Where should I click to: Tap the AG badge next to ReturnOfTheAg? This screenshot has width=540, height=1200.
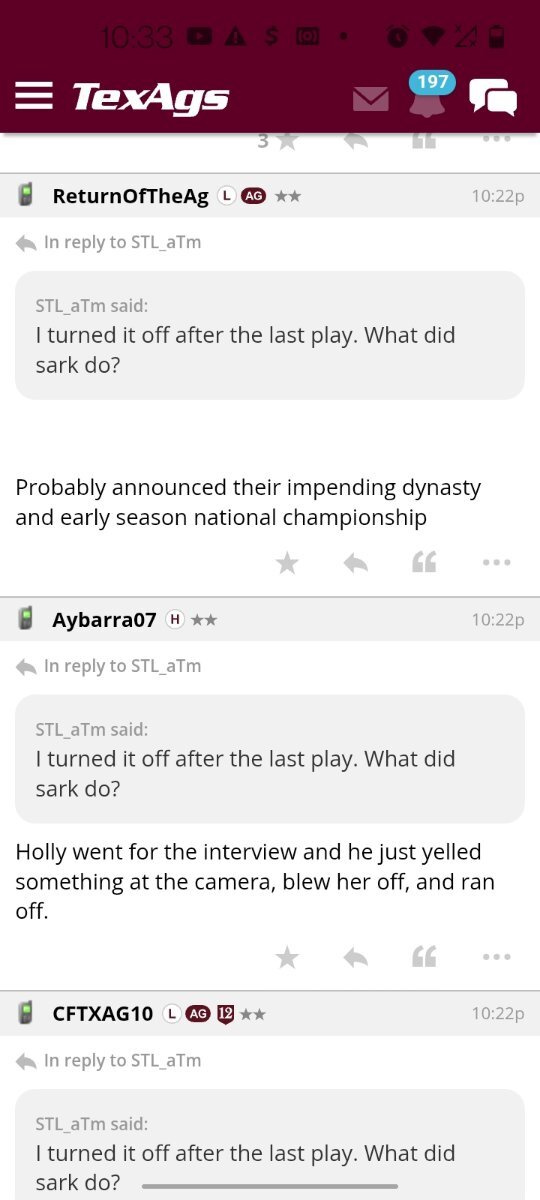(x=253, y=196)
